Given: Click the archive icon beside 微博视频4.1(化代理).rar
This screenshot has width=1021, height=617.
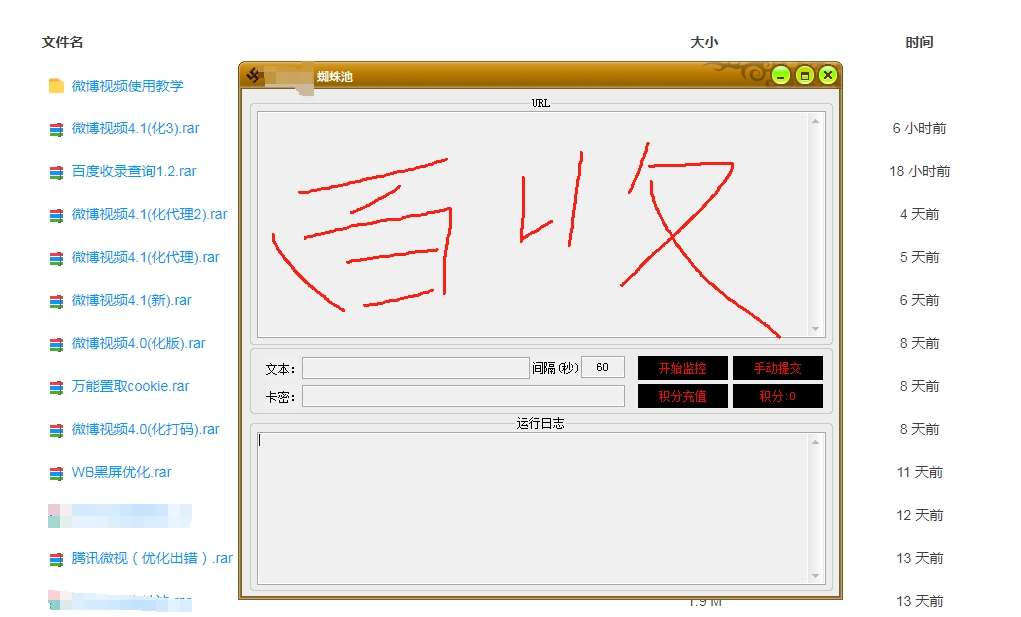Looking at the screenshot, I should point(56,258).
